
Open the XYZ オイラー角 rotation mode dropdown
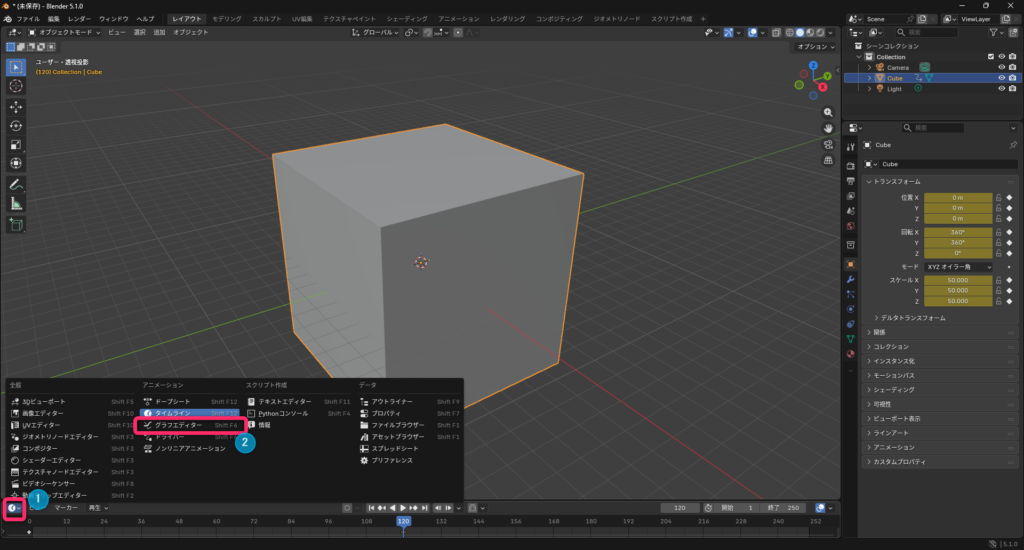(958, 267)
